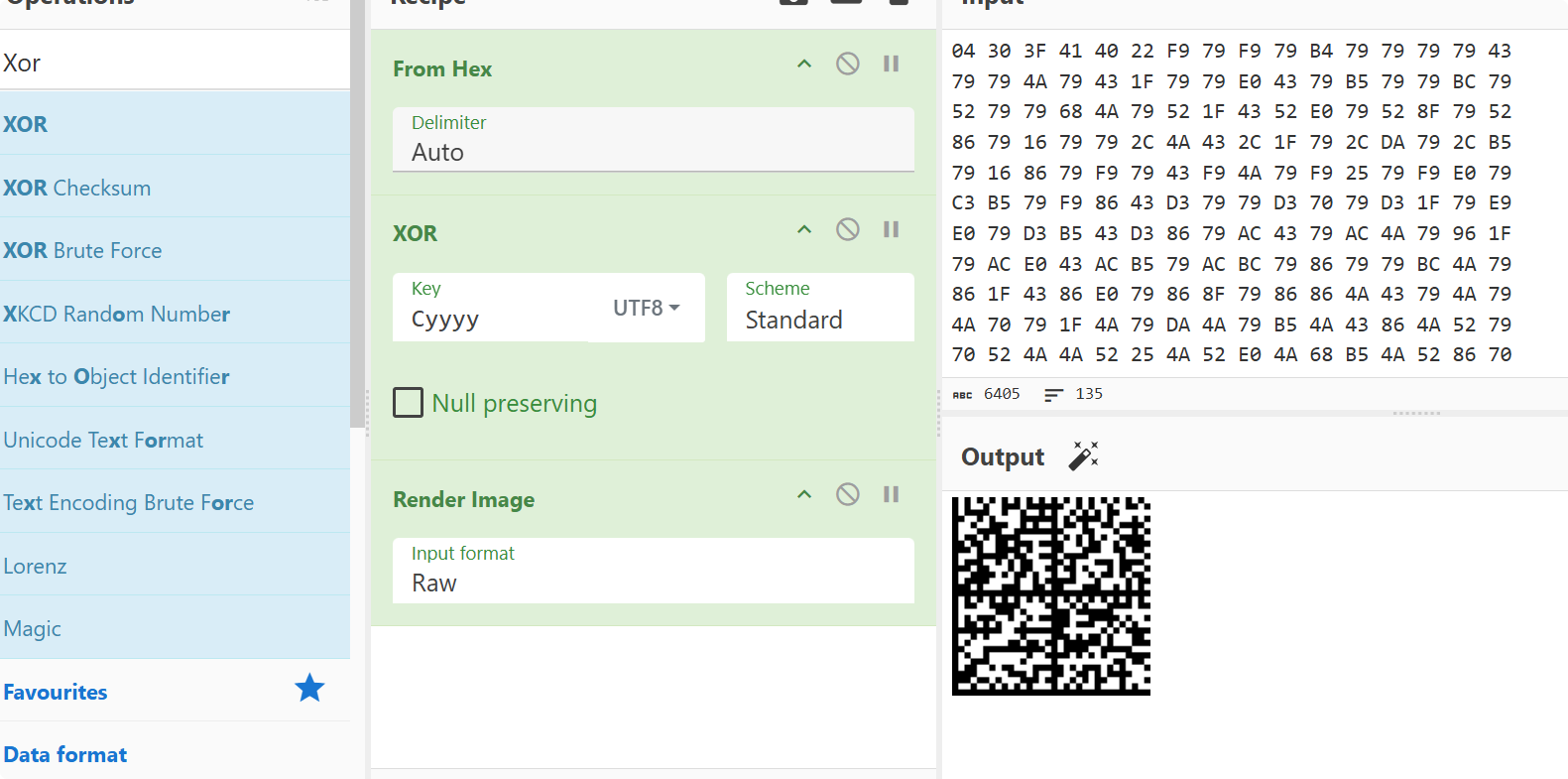Collapse the From Hex operation
The height and width of the screenshot is (779, 1568).
click(804, 65)
